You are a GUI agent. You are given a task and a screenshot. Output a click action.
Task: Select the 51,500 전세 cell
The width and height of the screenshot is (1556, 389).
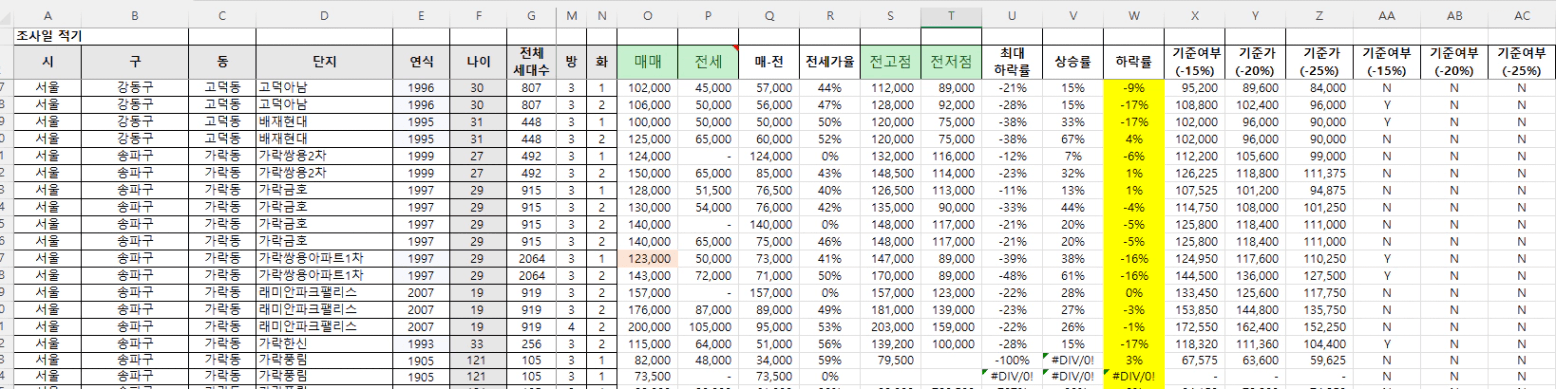[708, 191]
